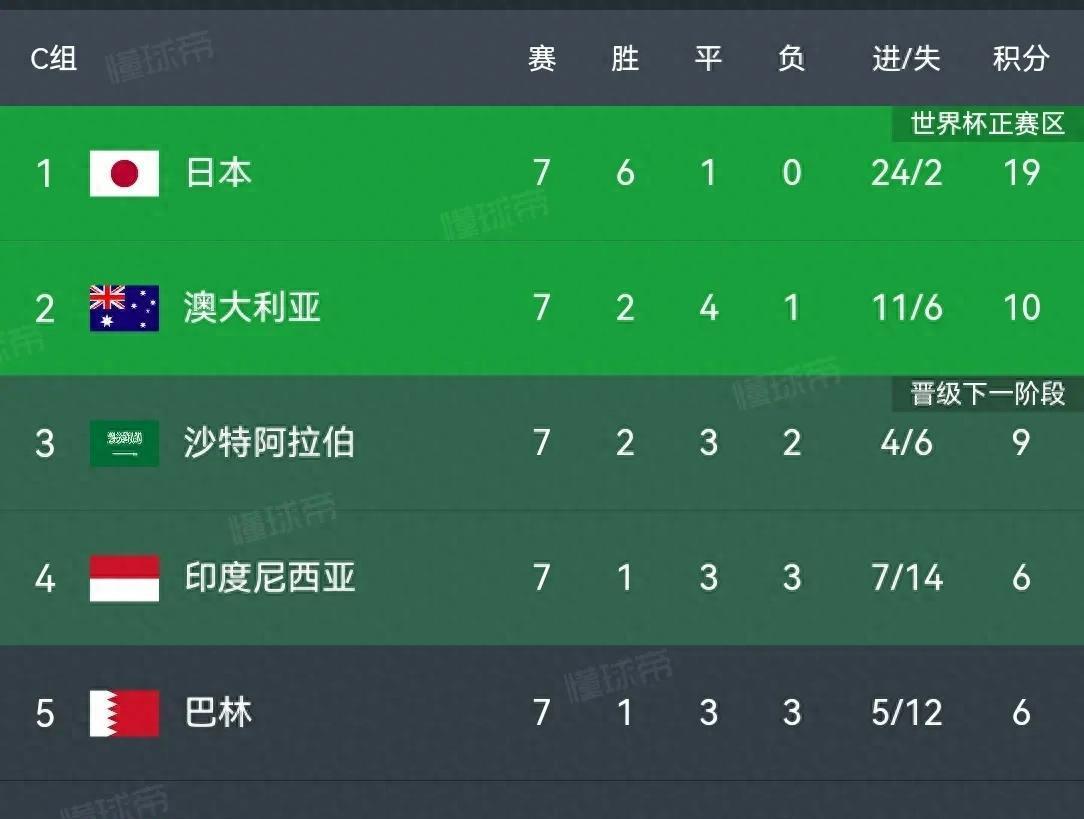This screenshot has height=819, width=1084.
Task: Select the 沙特阿拉伯 team name
Action: coord(269,443)
